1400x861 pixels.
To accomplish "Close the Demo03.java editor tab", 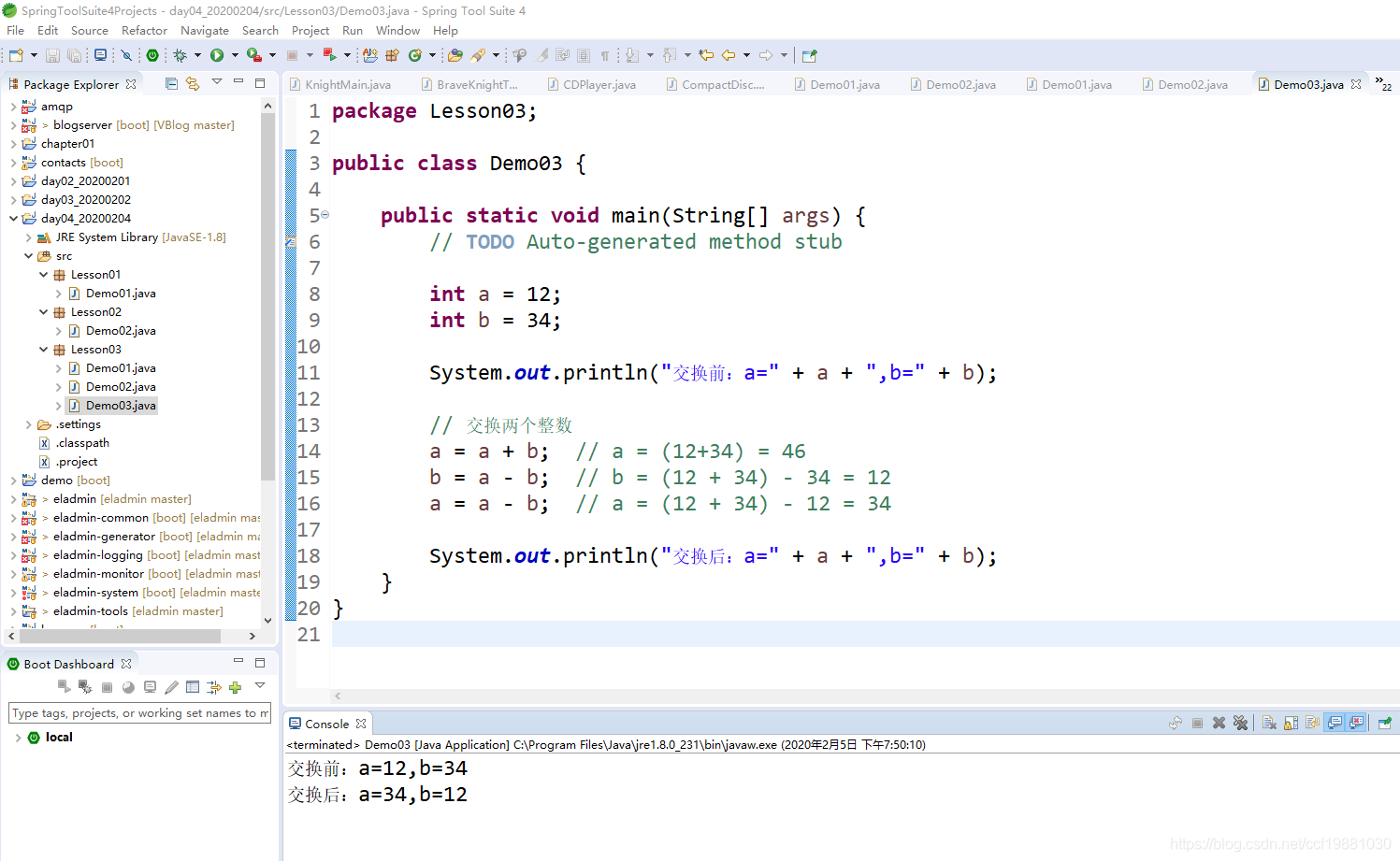I will [1356, 84].
